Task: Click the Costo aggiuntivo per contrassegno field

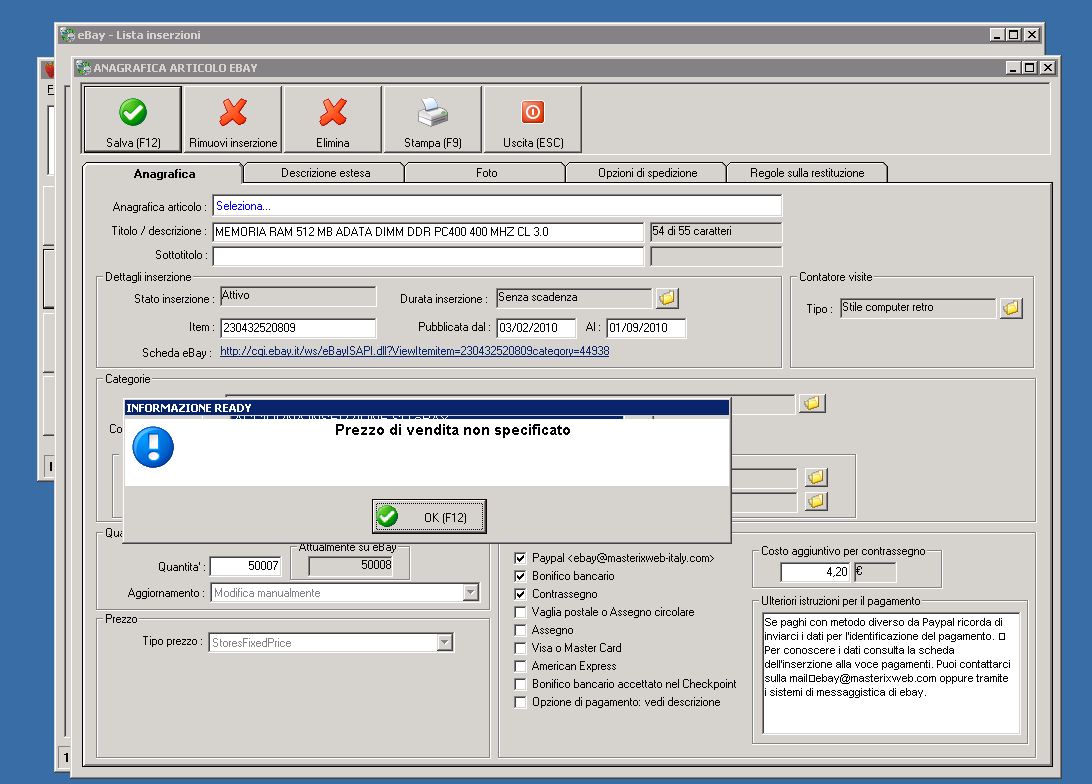Action: click(816, 572)
